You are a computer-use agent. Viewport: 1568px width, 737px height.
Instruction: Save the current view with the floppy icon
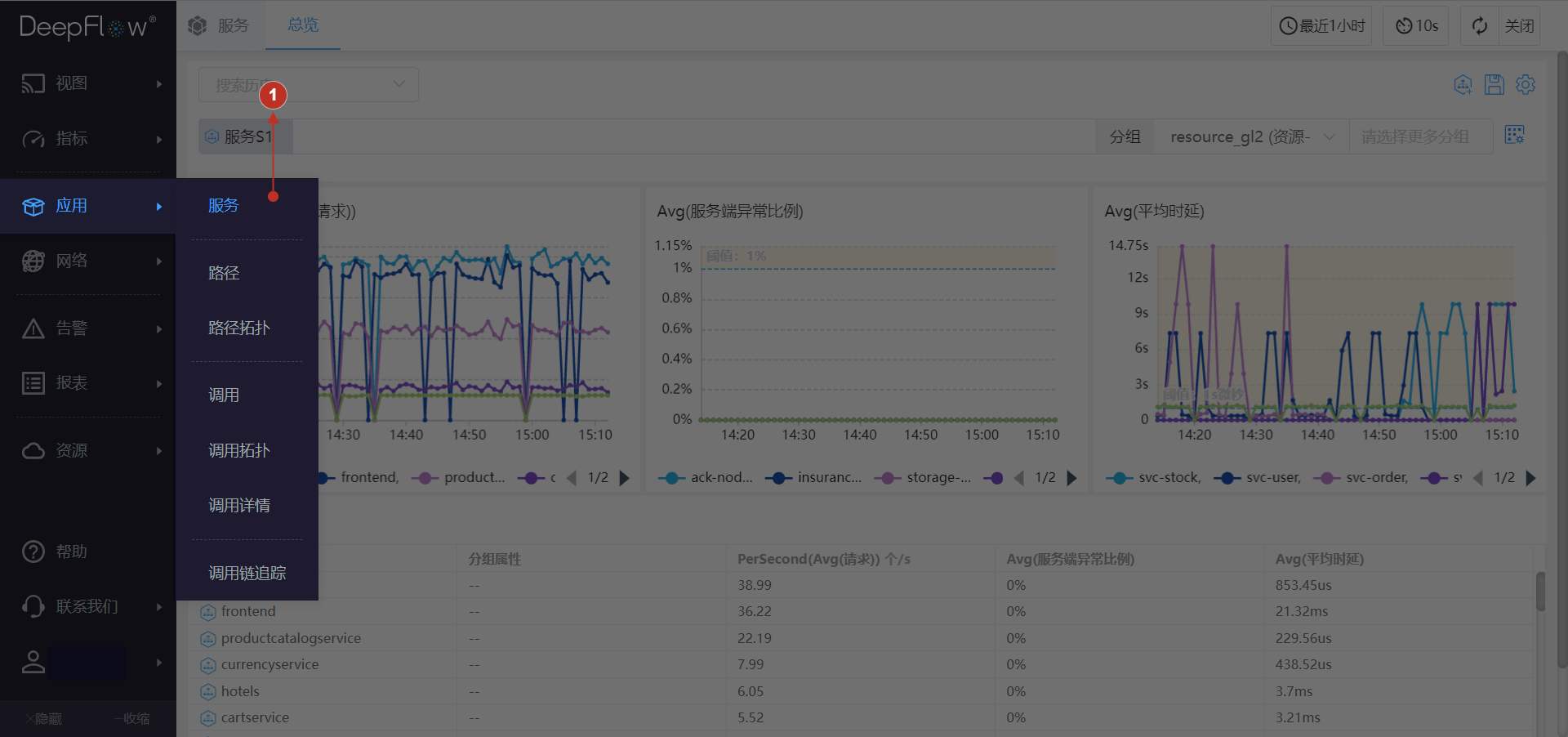(x=1494, y=84)
